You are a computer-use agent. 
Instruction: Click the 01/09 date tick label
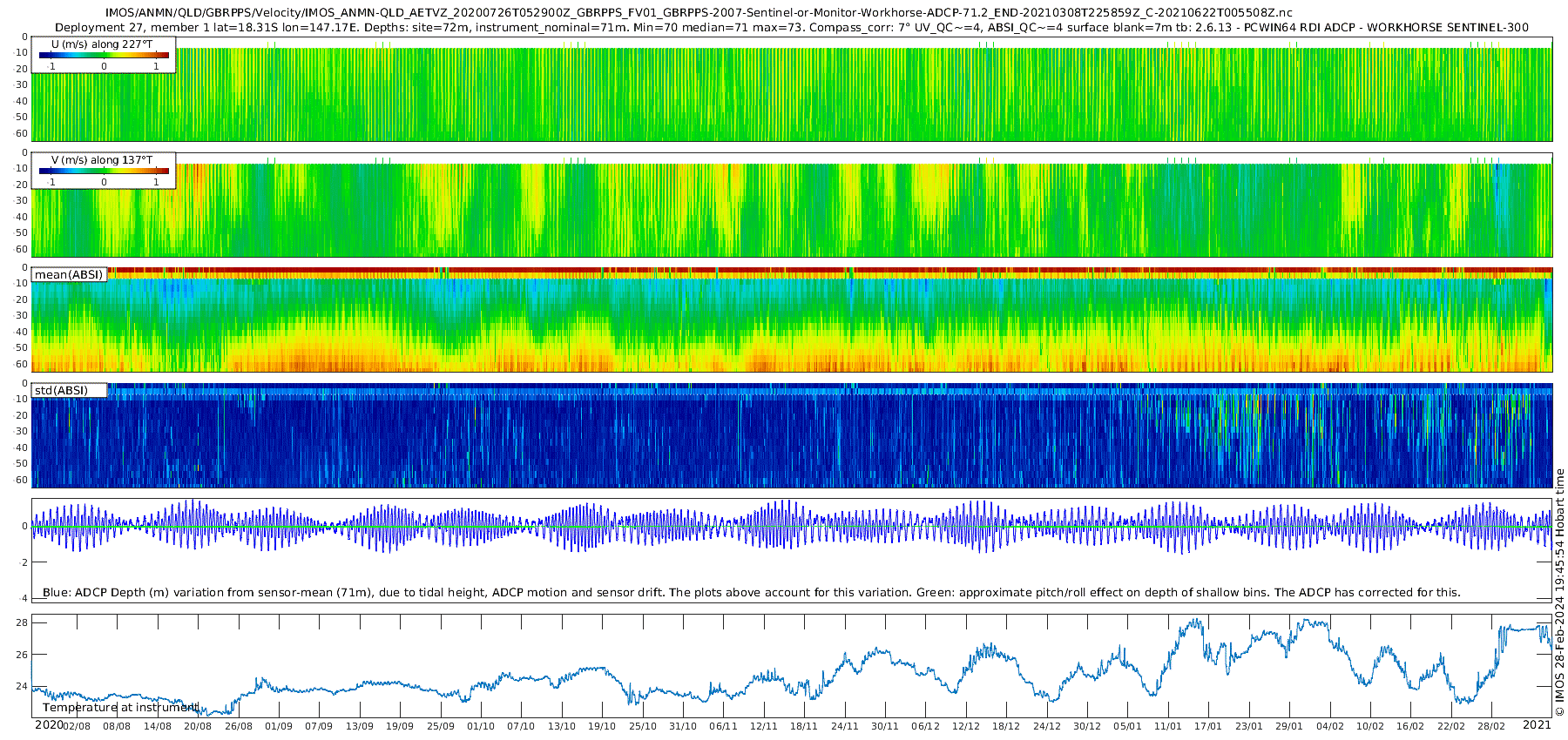tap(278, 726)
